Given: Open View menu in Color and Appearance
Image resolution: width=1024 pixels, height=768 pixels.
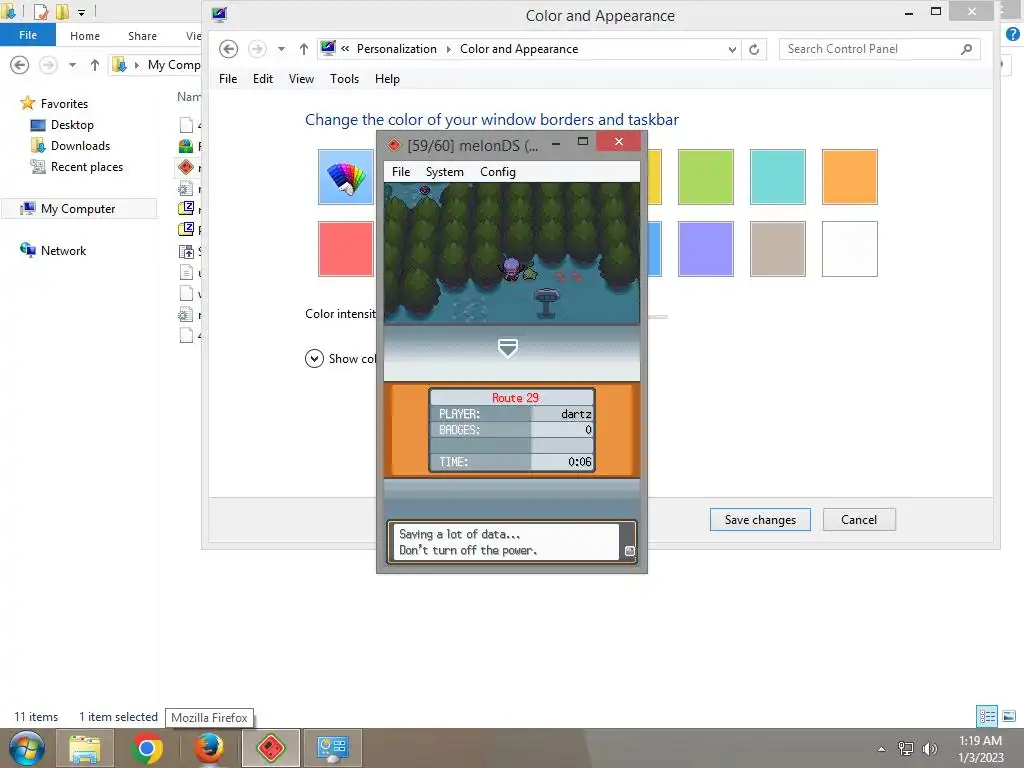Looking at the screenshot, I should tap(301, 79).
